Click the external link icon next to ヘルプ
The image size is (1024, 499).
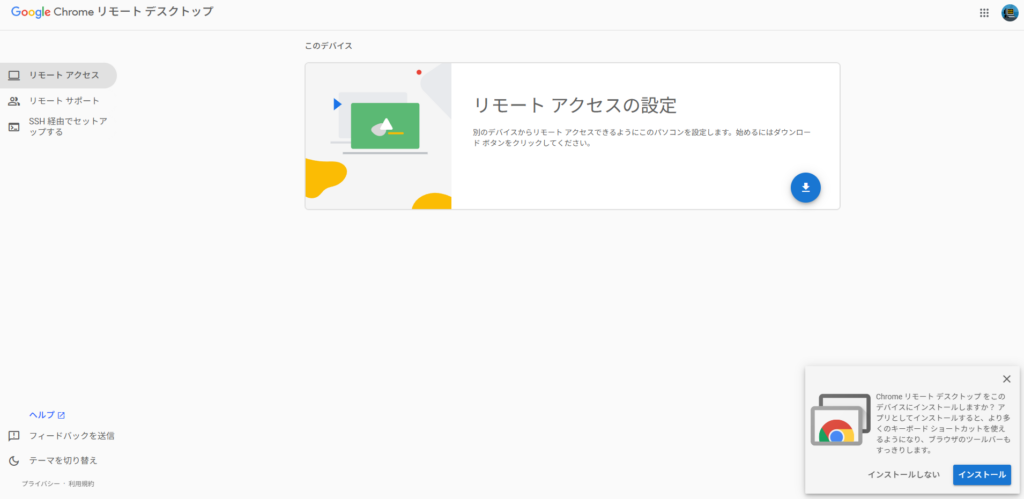point(61,415)
